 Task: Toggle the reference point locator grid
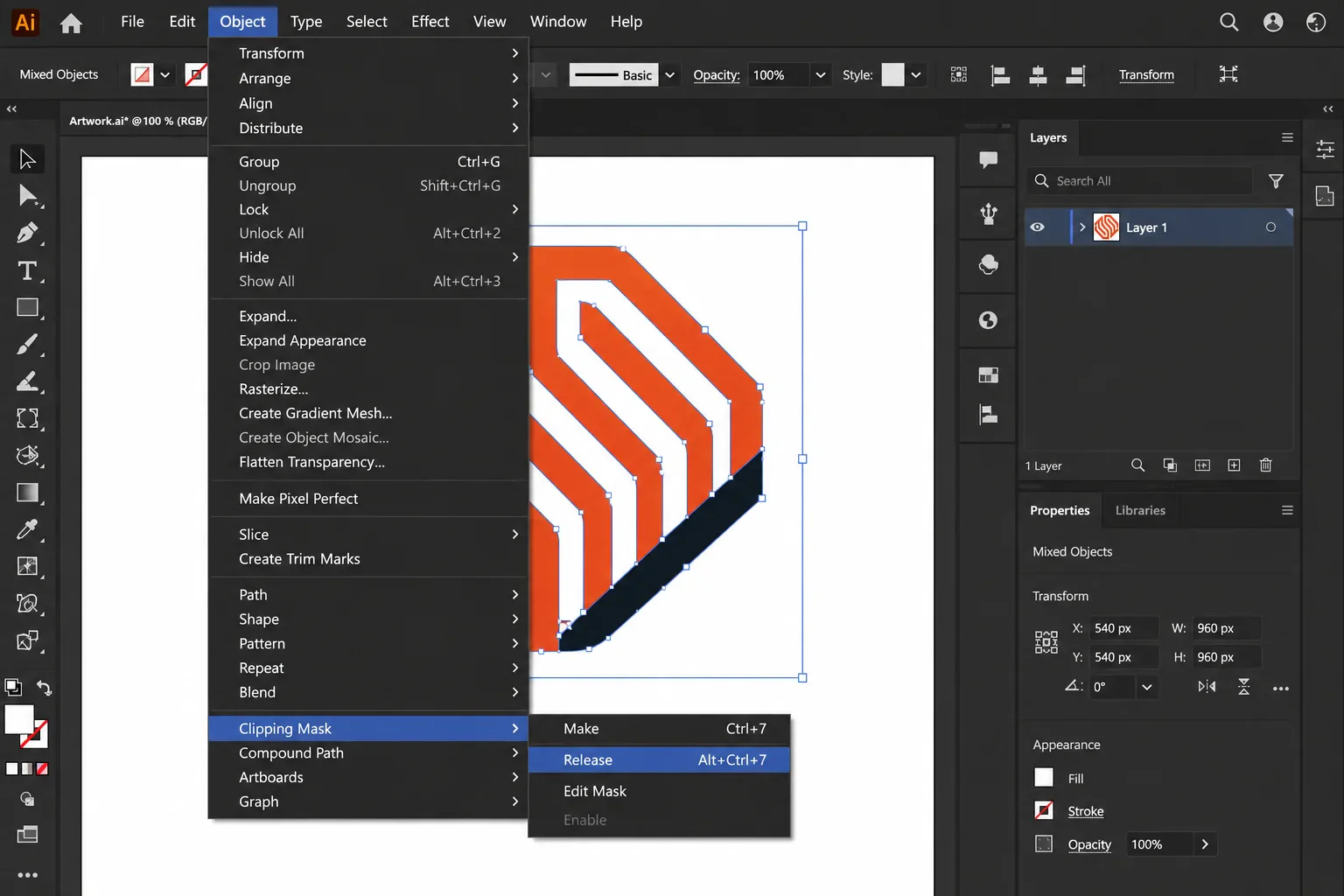pos(1046,642)
